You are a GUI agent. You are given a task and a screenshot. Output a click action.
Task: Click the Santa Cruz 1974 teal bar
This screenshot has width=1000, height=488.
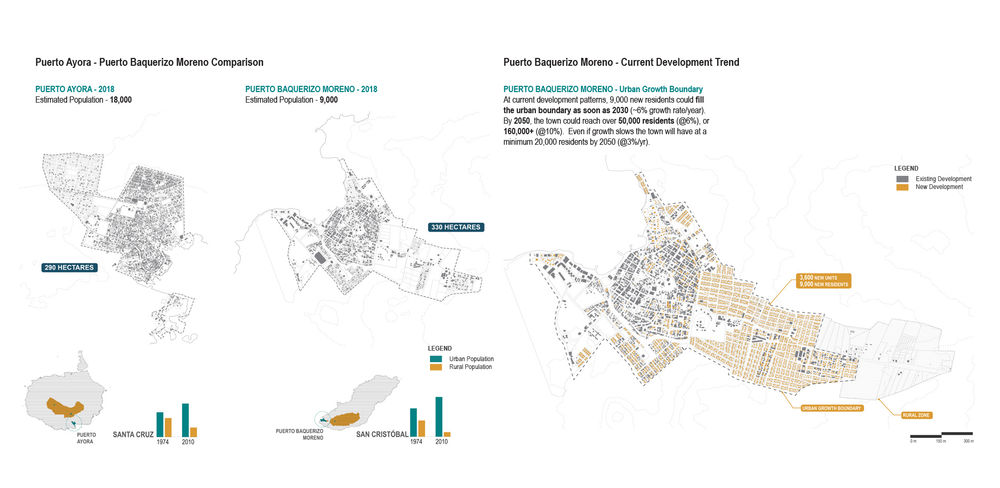pyautogui.click(x=160, y=424)
